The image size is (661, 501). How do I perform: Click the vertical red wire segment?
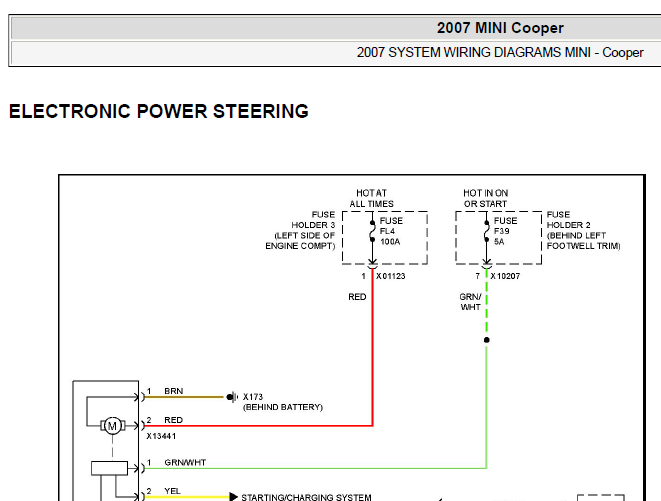tap(373, 346)
